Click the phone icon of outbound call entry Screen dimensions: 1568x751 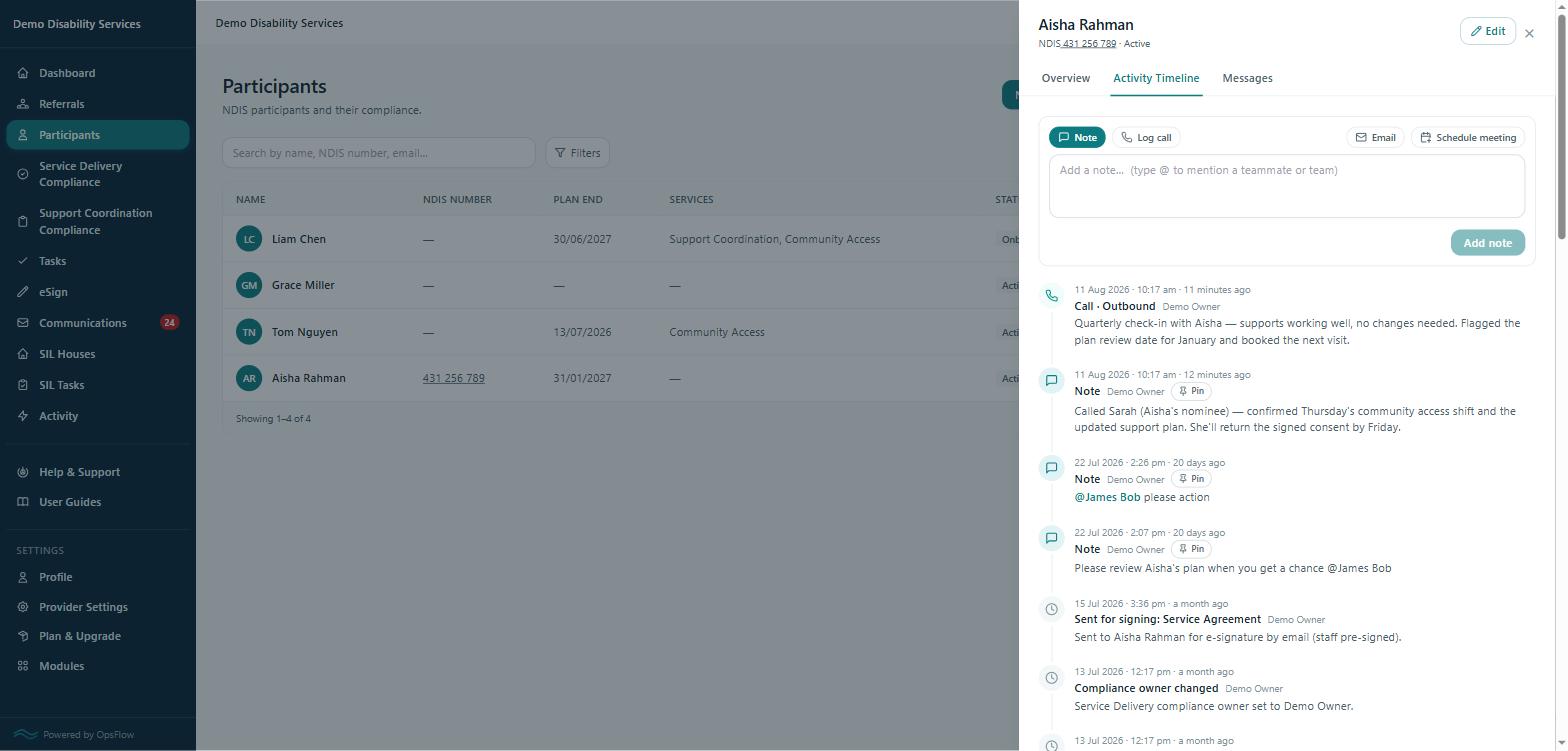click(x=1051, y=295)
